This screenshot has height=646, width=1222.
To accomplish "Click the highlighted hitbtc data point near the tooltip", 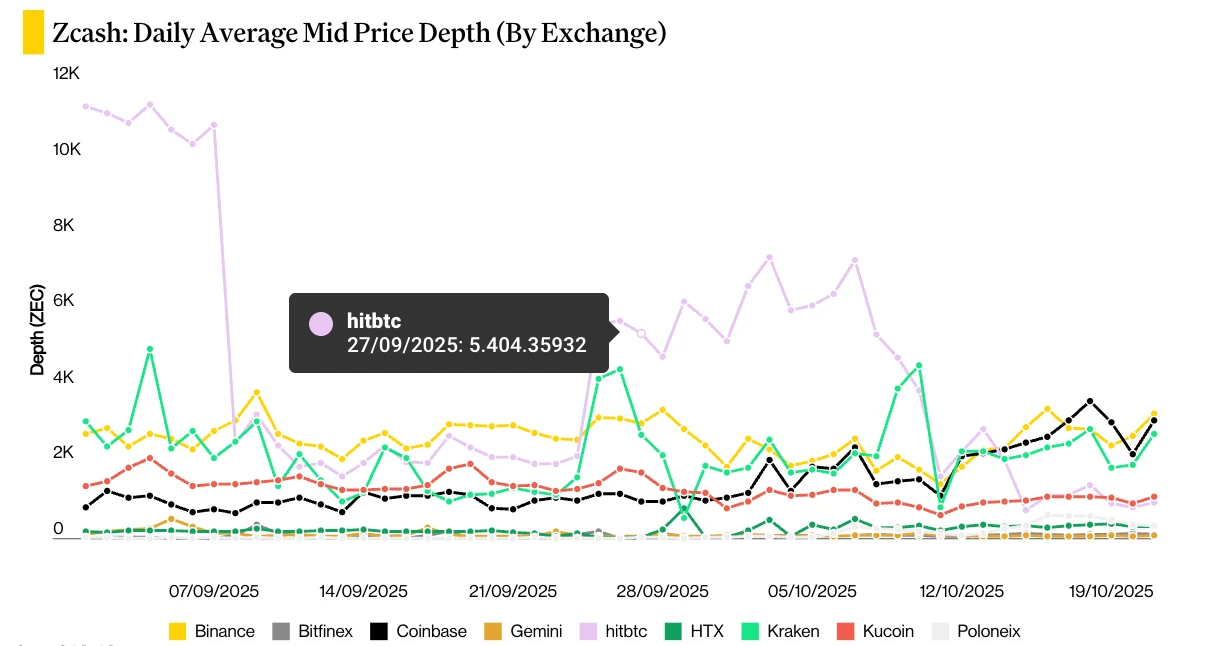I will coord(642,333).
